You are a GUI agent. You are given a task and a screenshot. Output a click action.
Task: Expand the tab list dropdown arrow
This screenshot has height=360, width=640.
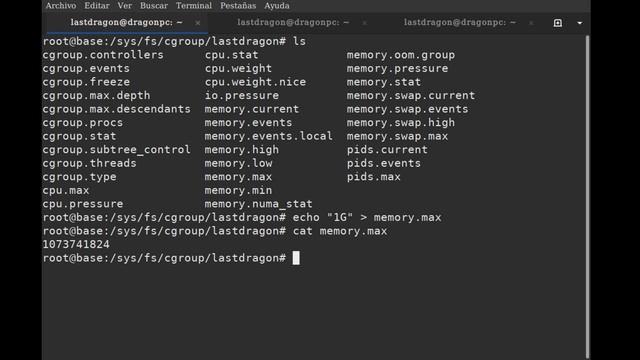click(580, 23)
